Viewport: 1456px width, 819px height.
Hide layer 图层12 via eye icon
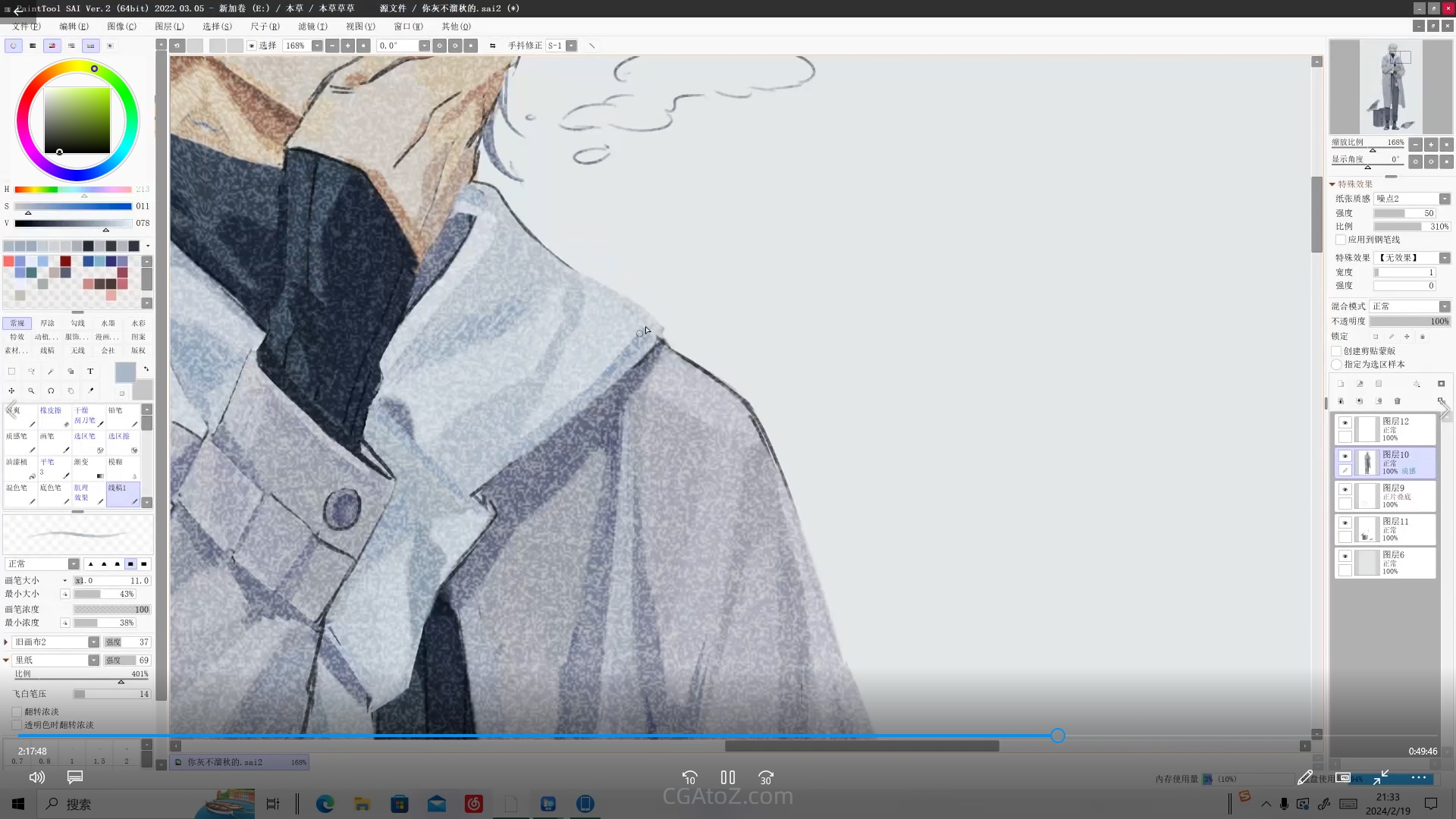(1345, 423)
